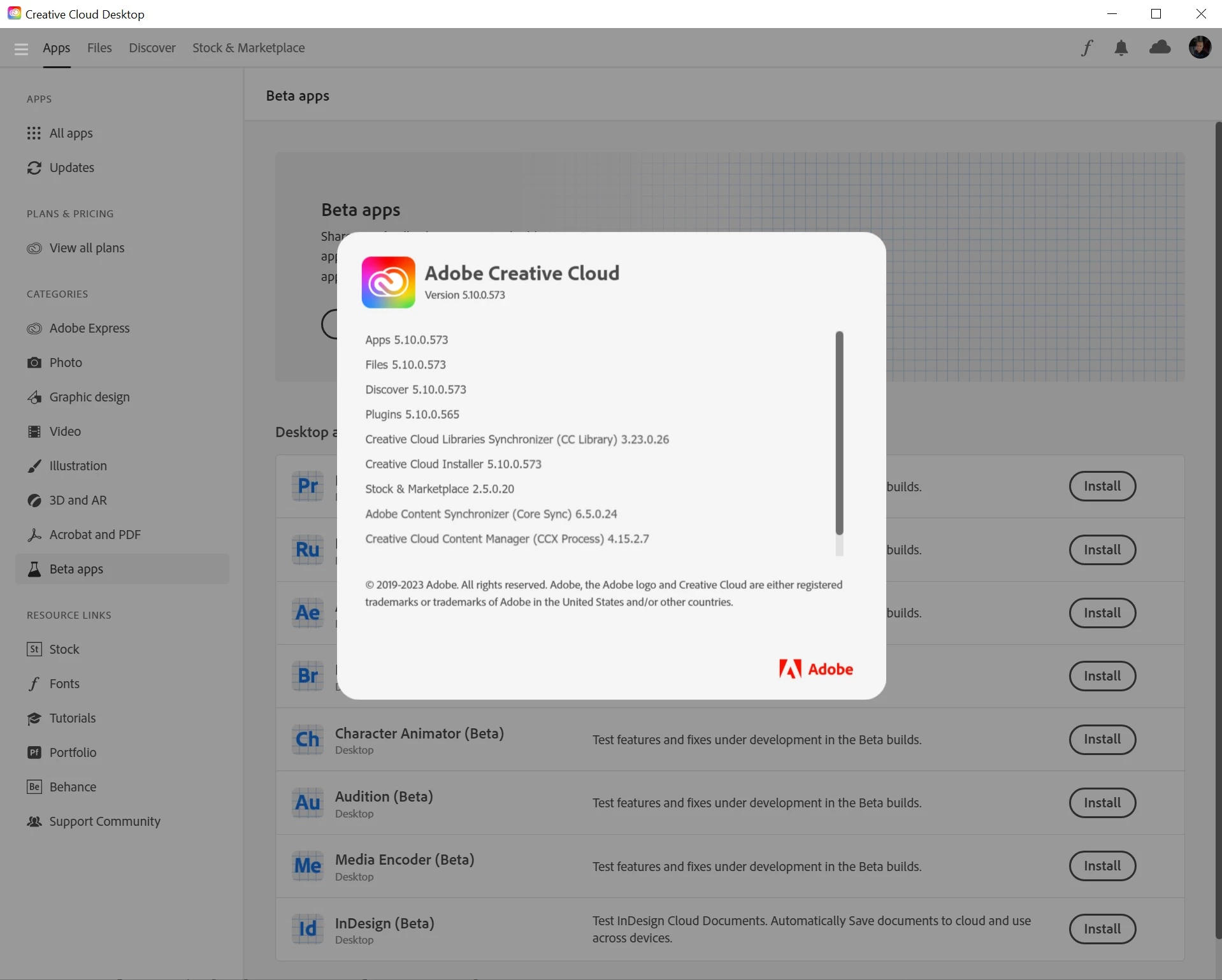Open the Stock resource link
The width and height of the screenshot is (1222, 980).
122,649
